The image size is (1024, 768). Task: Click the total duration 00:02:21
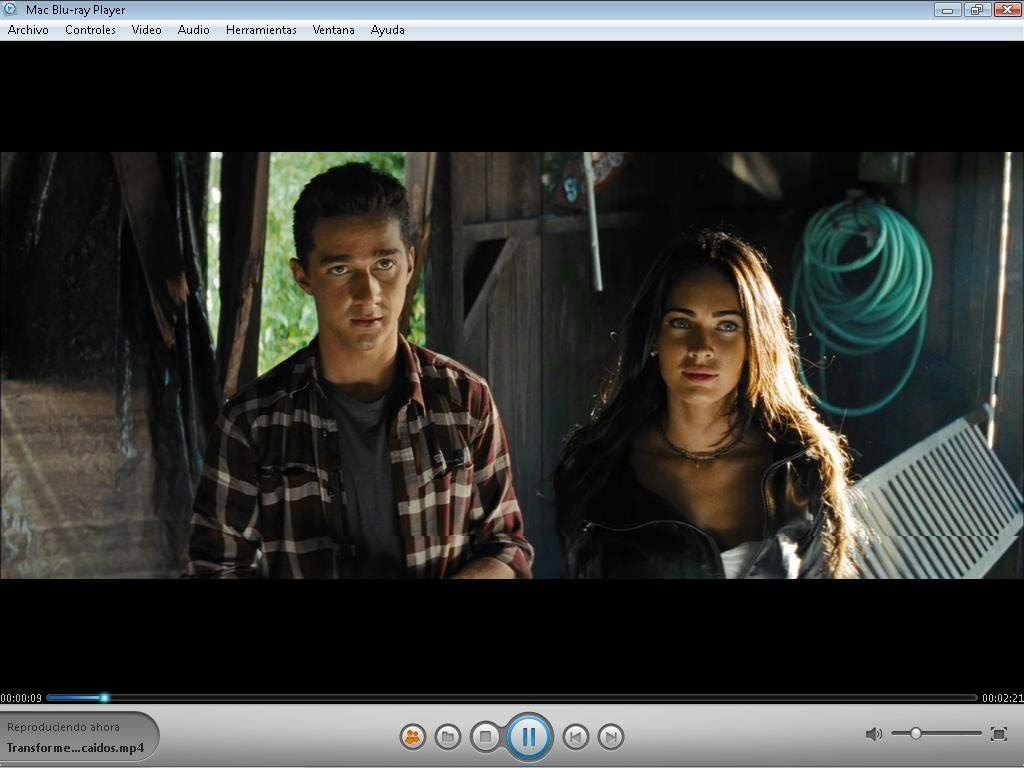[x=1002, y=698]
